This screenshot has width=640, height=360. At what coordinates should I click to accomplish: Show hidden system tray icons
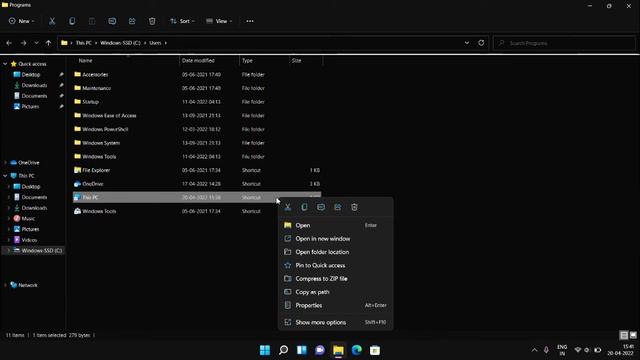pyautogui.click(x=534, y=350)
